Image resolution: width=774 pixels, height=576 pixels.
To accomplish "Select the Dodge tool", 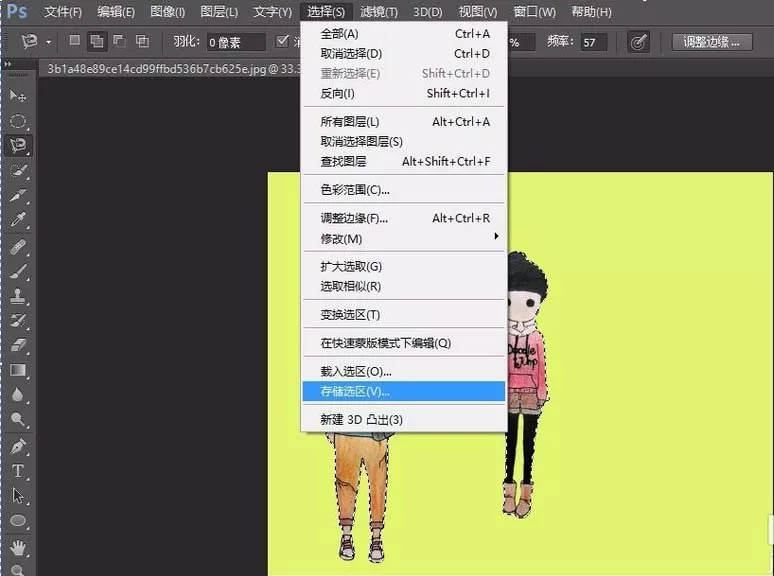I will pyautogui.click(x=18, y=419).
